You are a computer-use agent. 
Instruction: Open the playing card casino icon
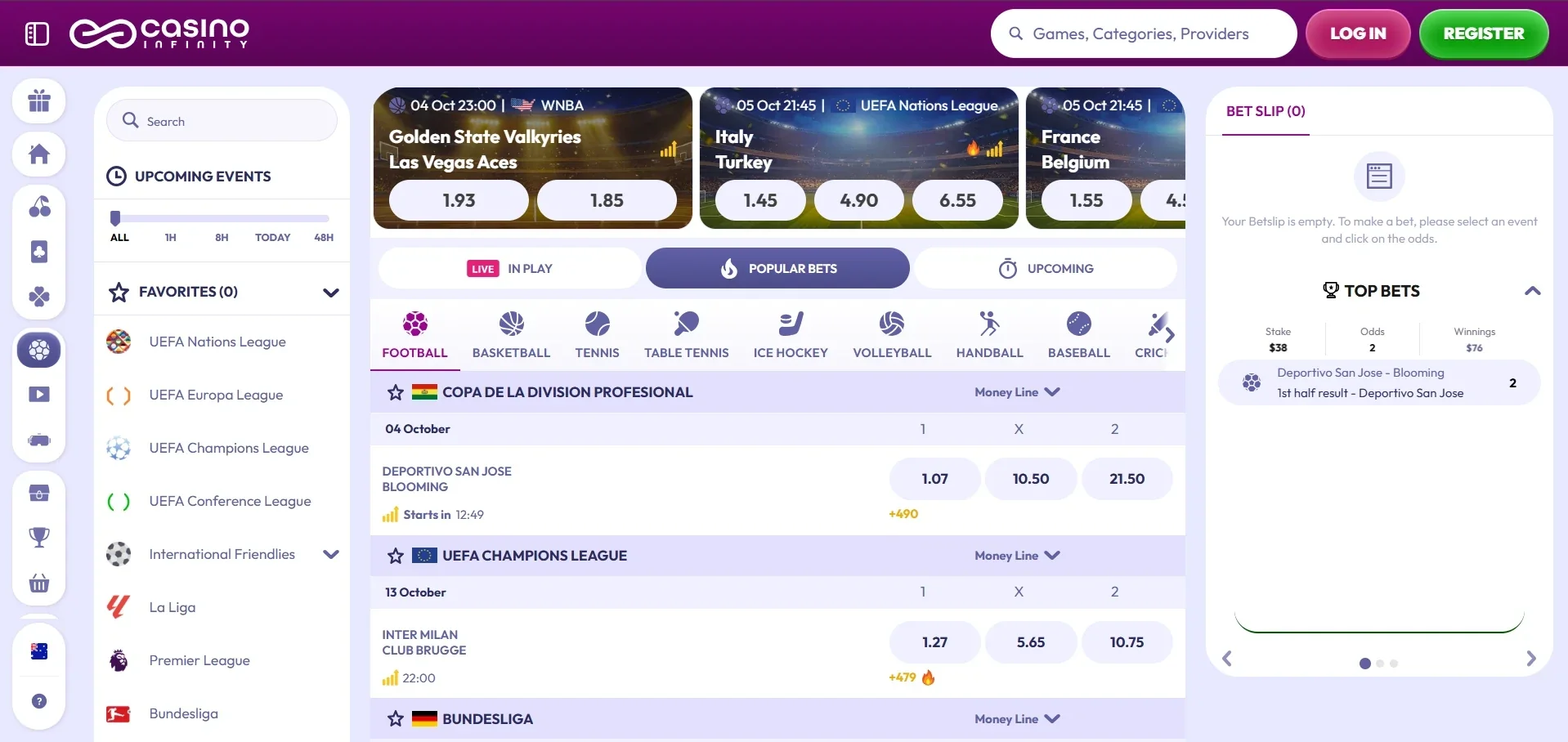(x=39, y=252)
